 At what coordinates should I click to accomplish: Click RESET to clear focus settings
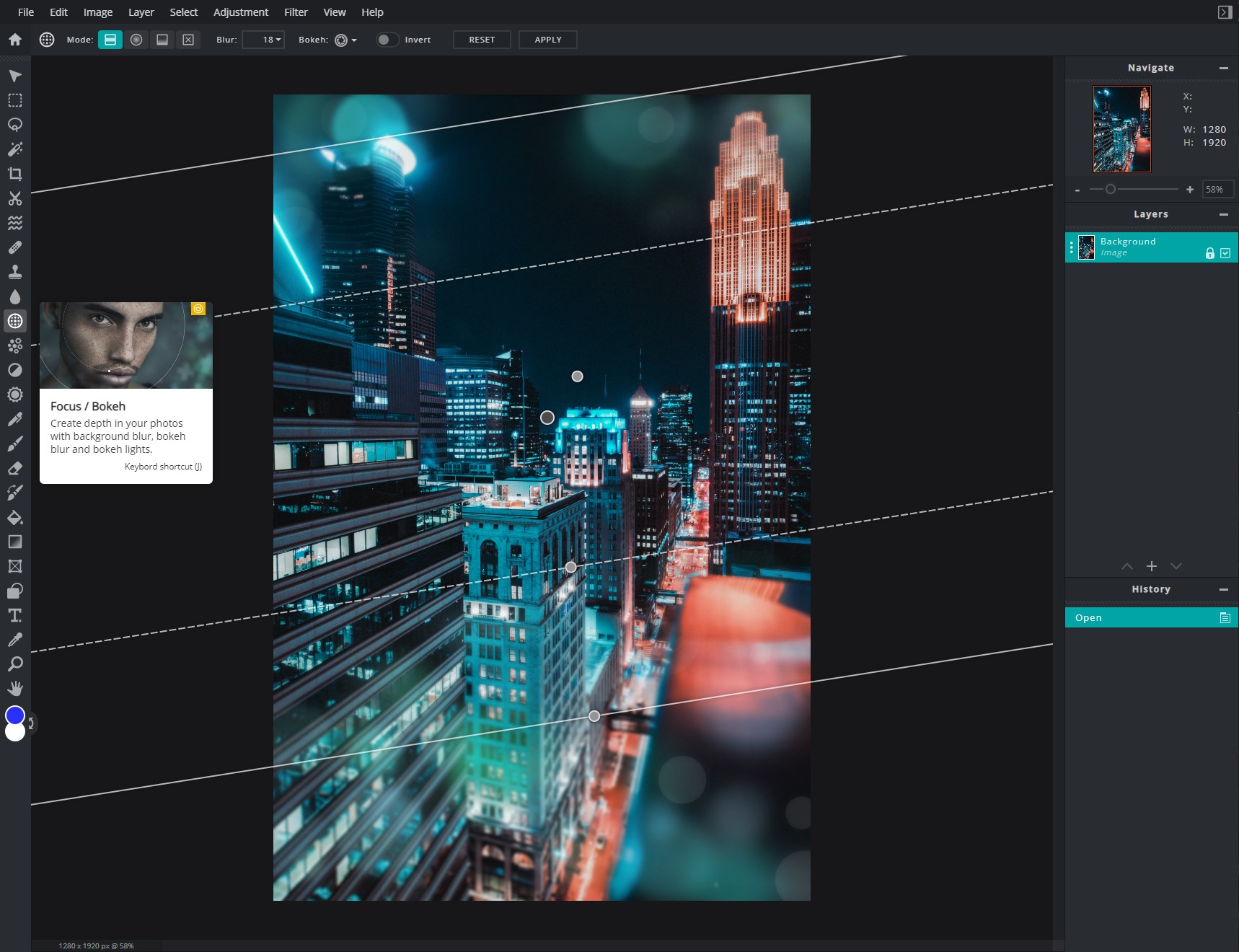481,40
